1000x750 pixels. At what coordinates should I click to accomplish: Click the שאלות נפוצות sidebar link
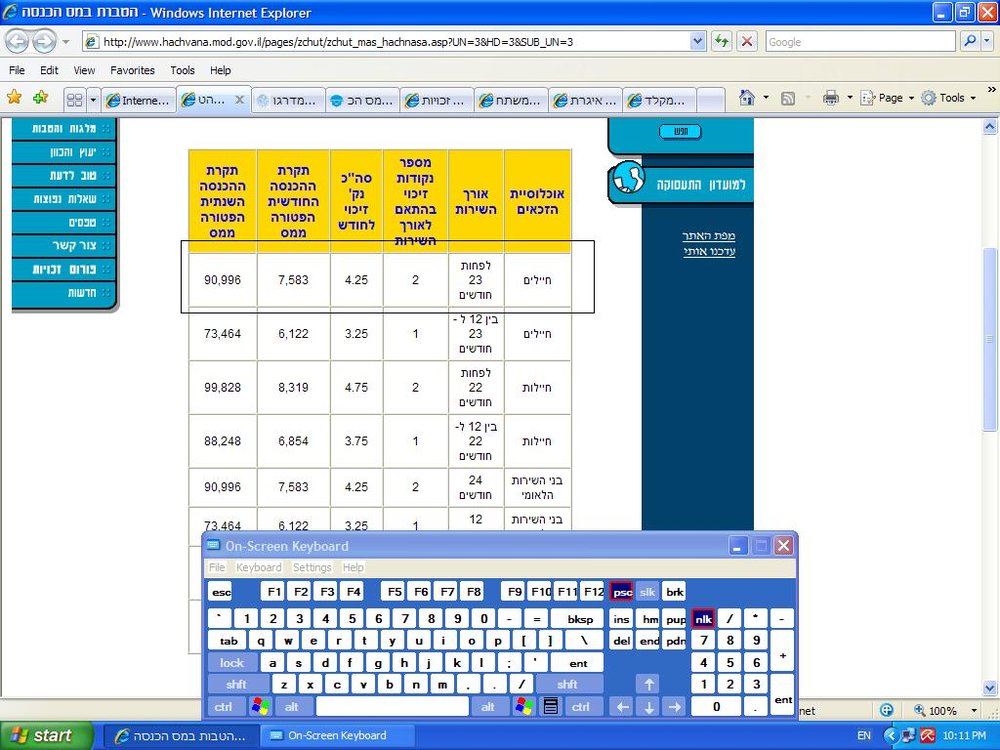click(x=64, y=199)
